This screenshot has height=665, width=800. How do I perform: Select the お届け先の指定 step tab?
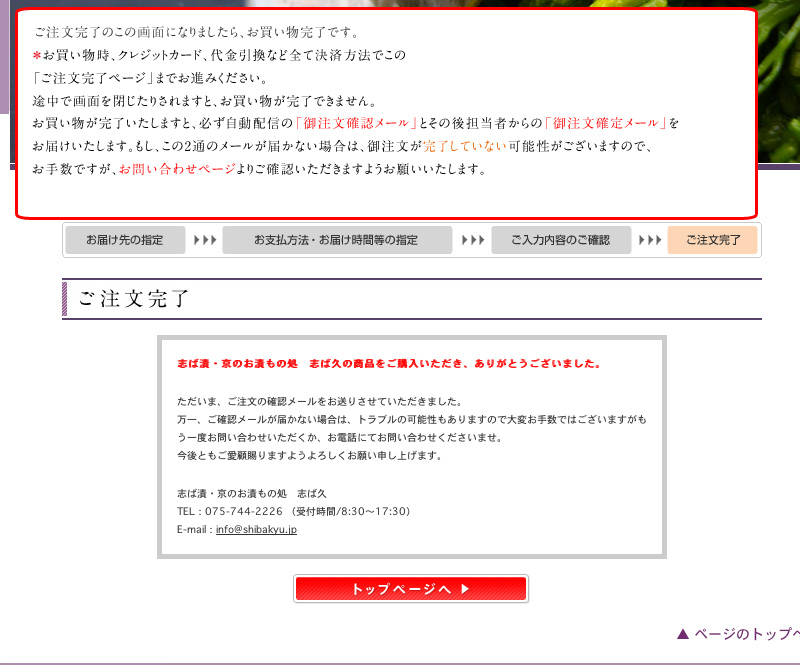125,239
